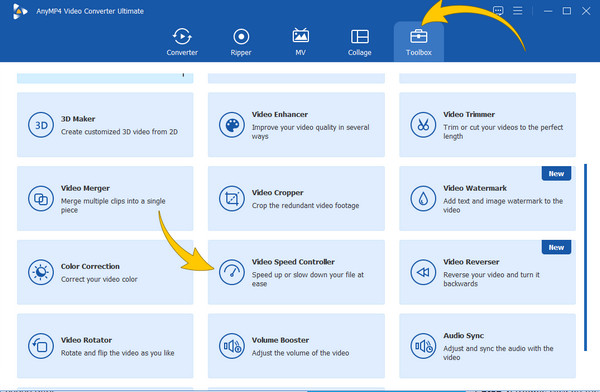The image size is (600, 392).
Task: Maximize the AnyMP4 window
Action: click(x=567, y=11)
